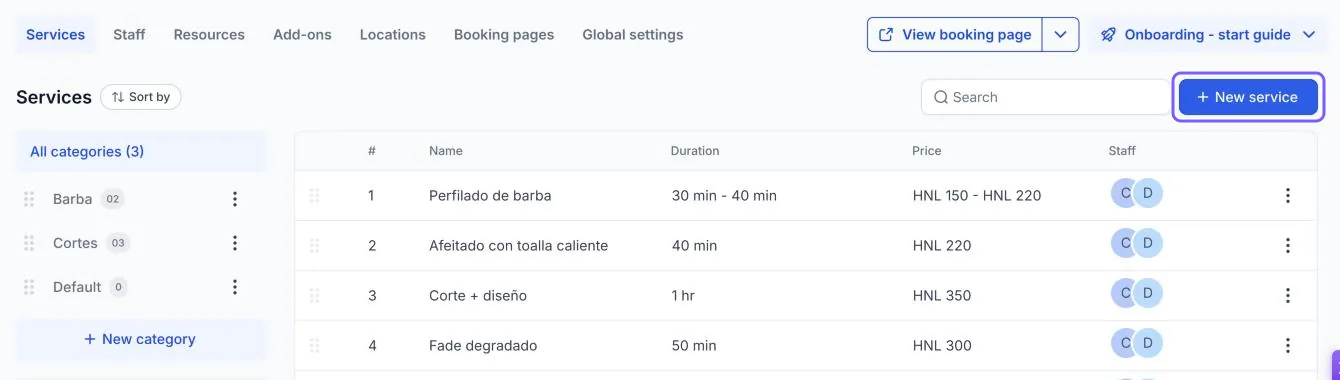The image size is (1340, 380).
Task: Click drag handle for Afeitado con toalla caliente
Action: 314,245
